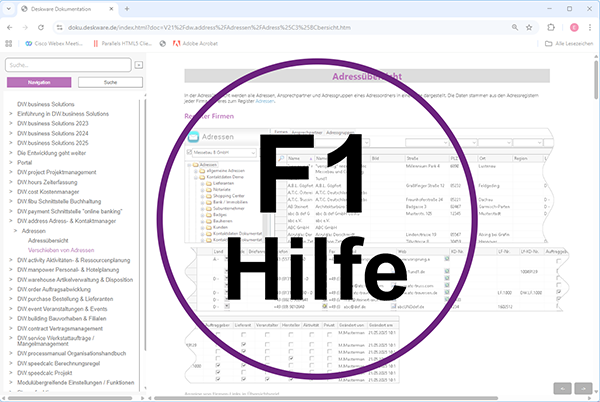Click the small button beside the Suche field
This screenshot has width=600, height=402.
(x=139, y=65)
